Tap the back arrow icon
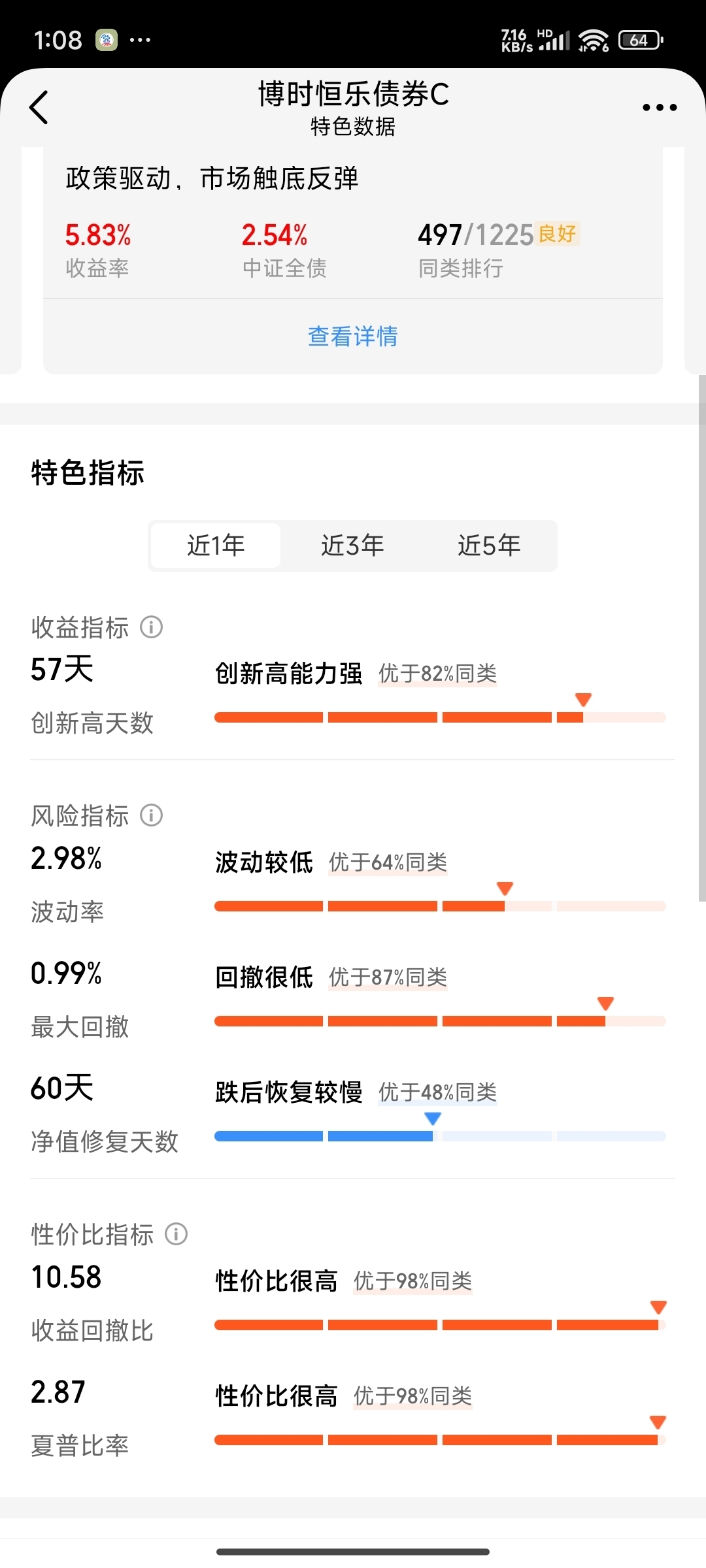Screen dimensions: 706x1568 39,107
